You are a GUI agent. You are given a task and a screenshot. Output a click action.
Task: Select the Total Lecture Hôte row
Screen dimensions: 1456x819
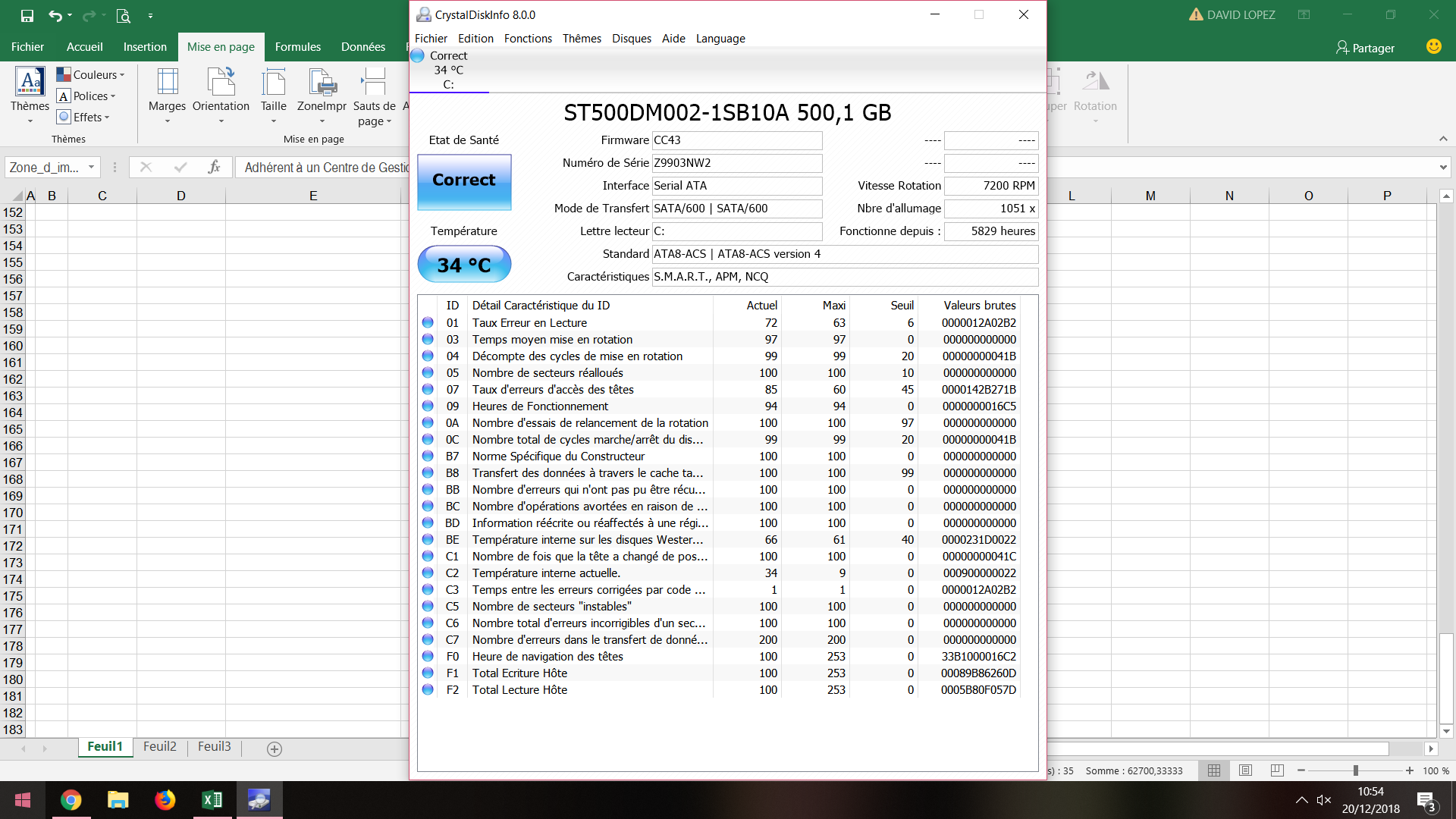[x=720, y=690]
